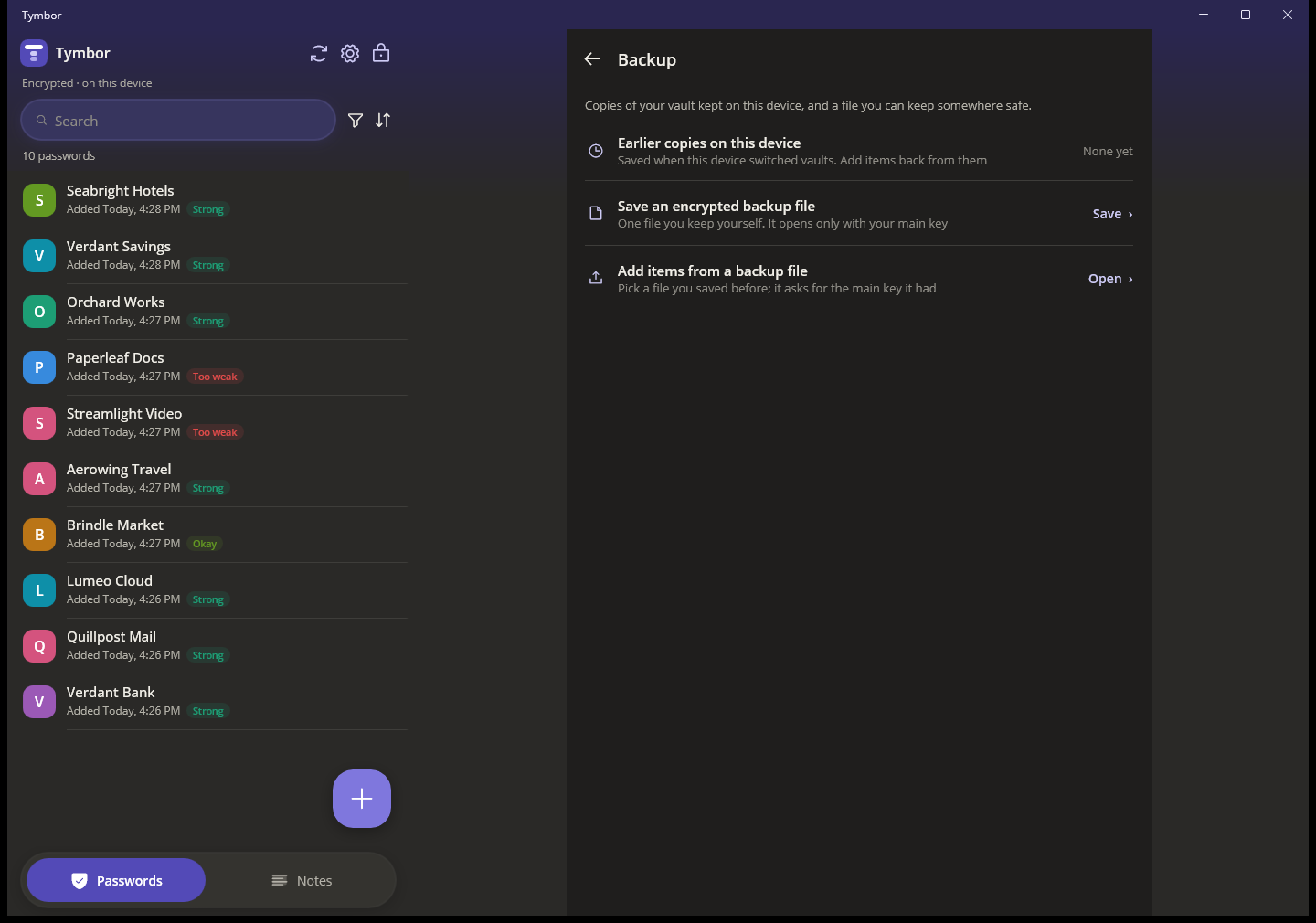Go back from Backup panel
Viewport: 1316px width, 923px height.
coord(592,59)
